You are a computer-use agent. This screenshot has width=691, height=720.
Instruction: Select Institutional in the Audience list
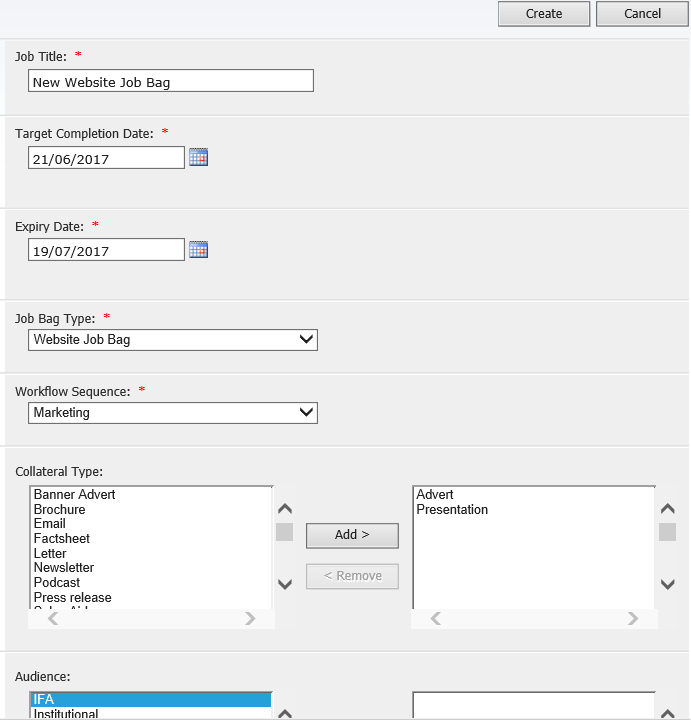pos(152,714)
